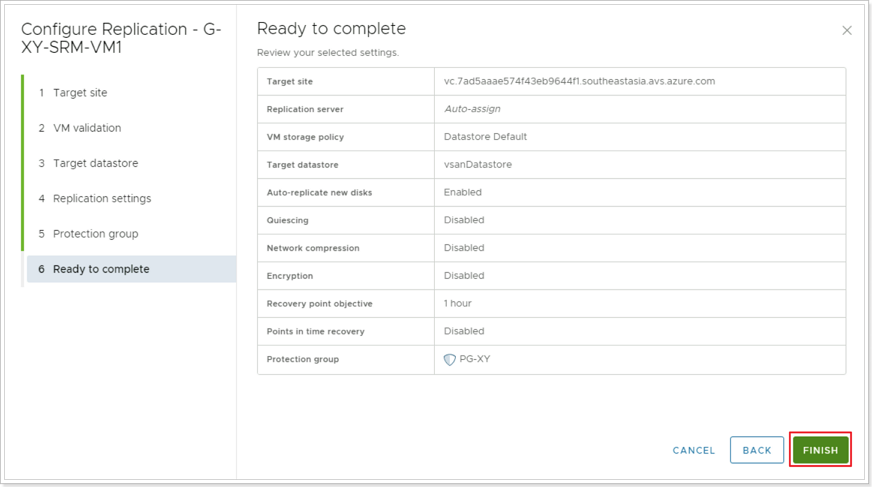The image size is (872, 487).
Task: Click the target site vCenter address value
Action: pyautogui.click(x=579, y=81)
